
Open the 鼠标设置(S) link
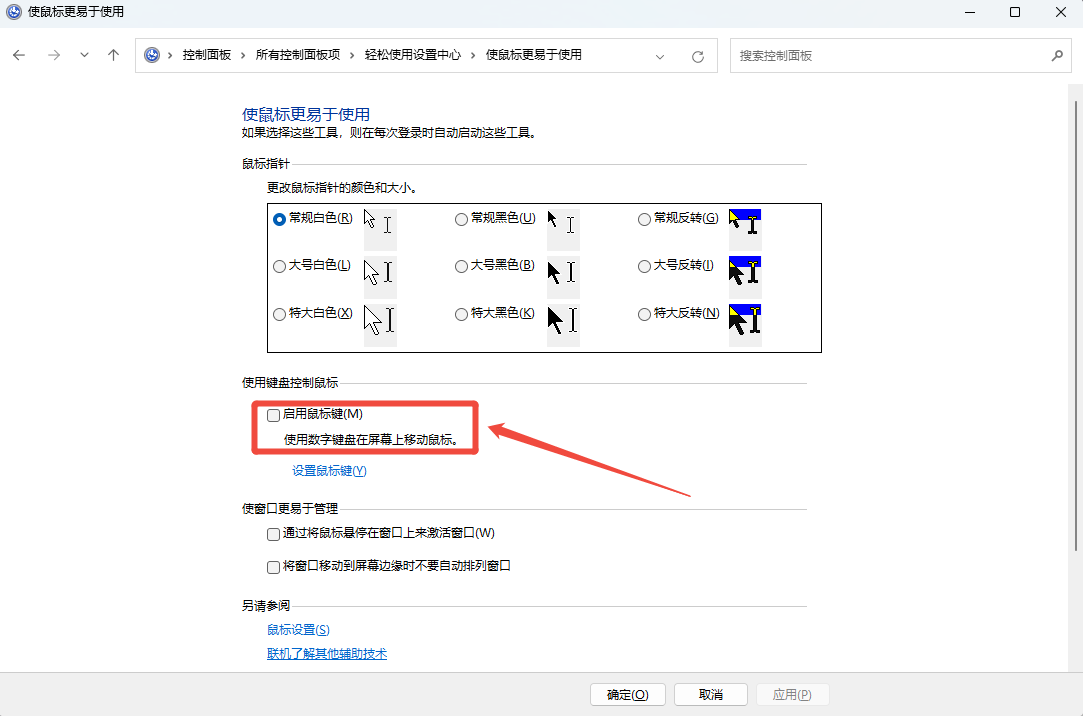coord(298,630)
